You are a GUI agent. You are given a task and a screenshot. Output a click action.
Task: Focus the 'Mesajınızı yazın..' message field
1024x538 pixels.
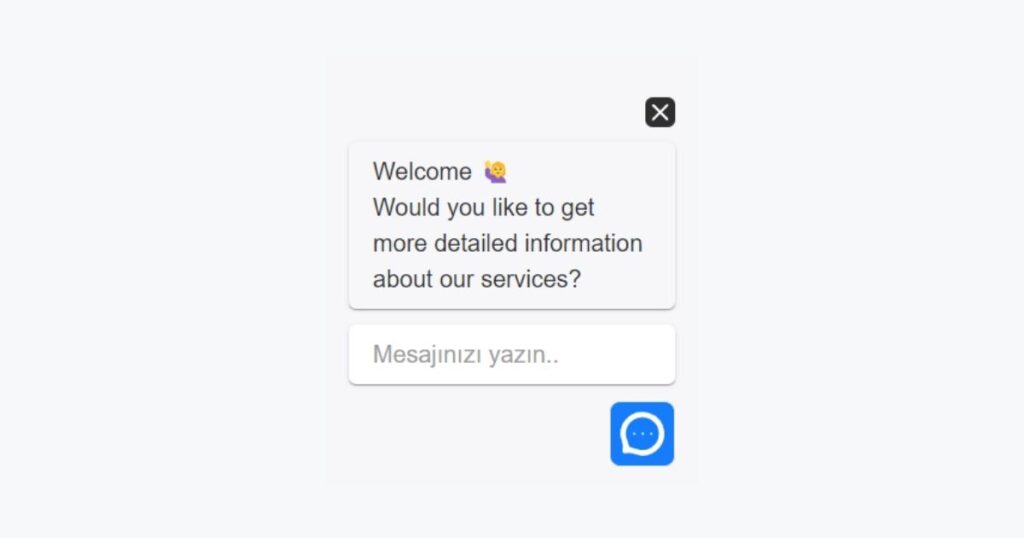(512, 355)
